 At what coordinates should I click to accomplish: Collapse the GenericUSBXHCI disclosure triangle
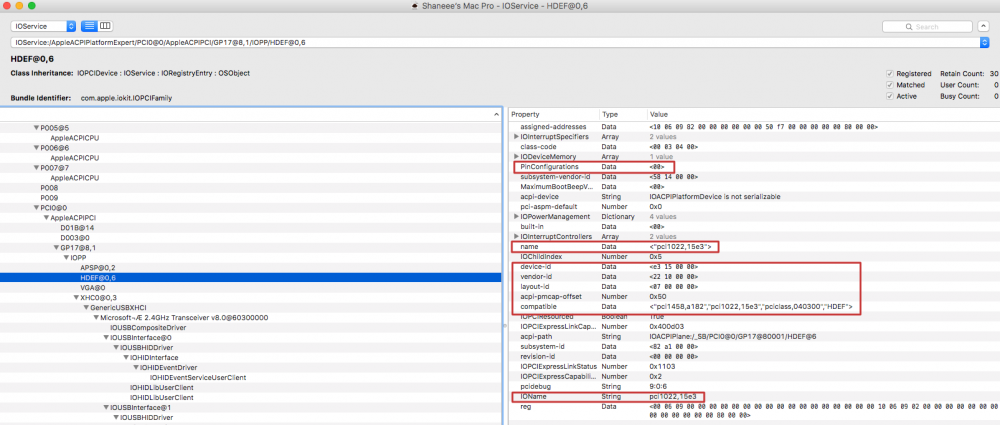coord(86,308)
